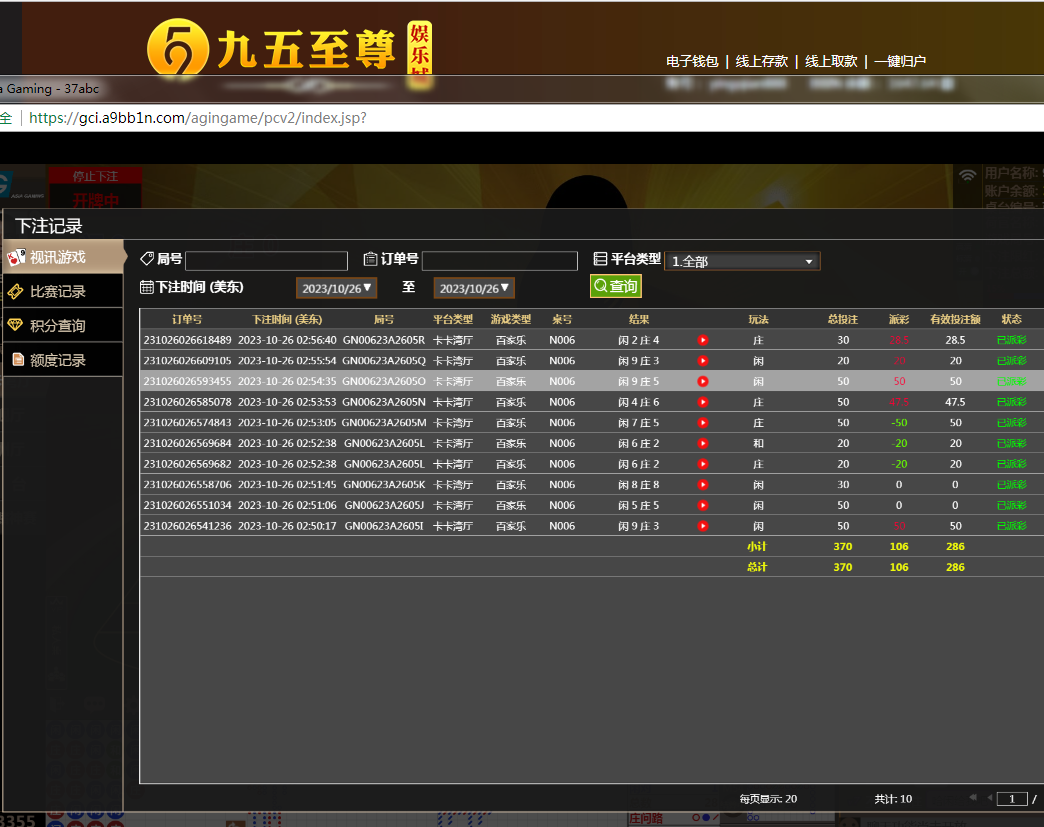Click 共计: 10 record count
The image size is (1044, 827).
coord(893,799)
